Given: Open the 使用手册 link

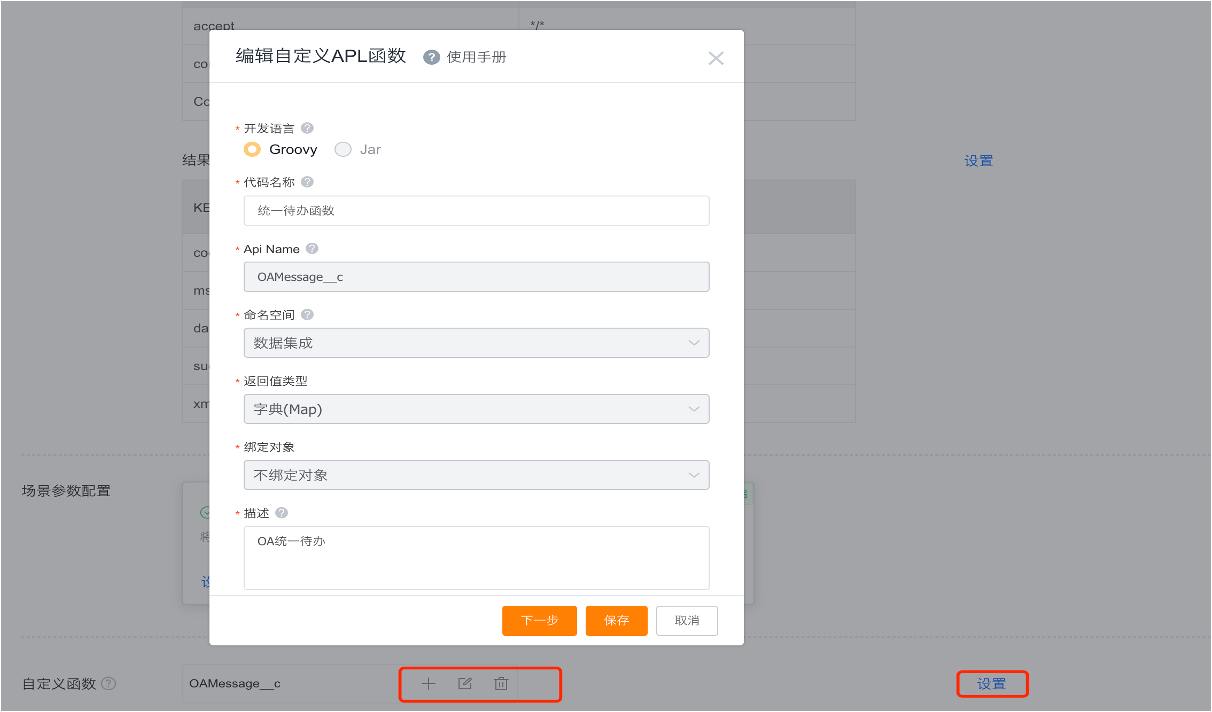Looking at the screenshot, I should [476, 58].
